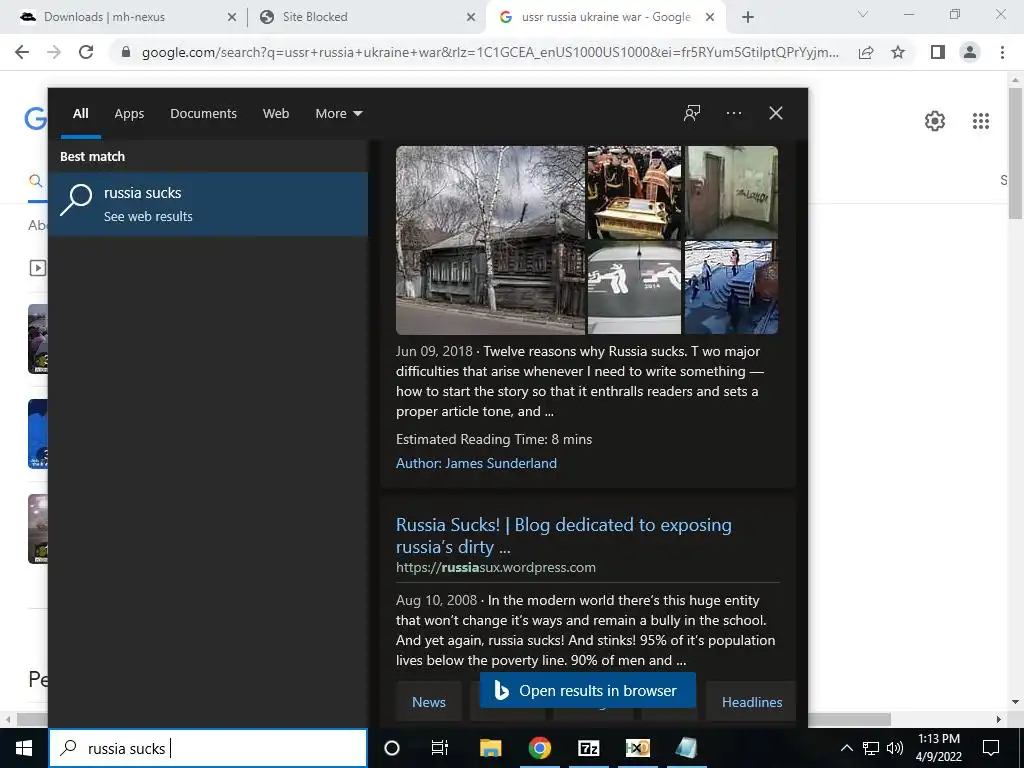Open the tab search dropdown
Screen dimensions: 1024x768
863,14
